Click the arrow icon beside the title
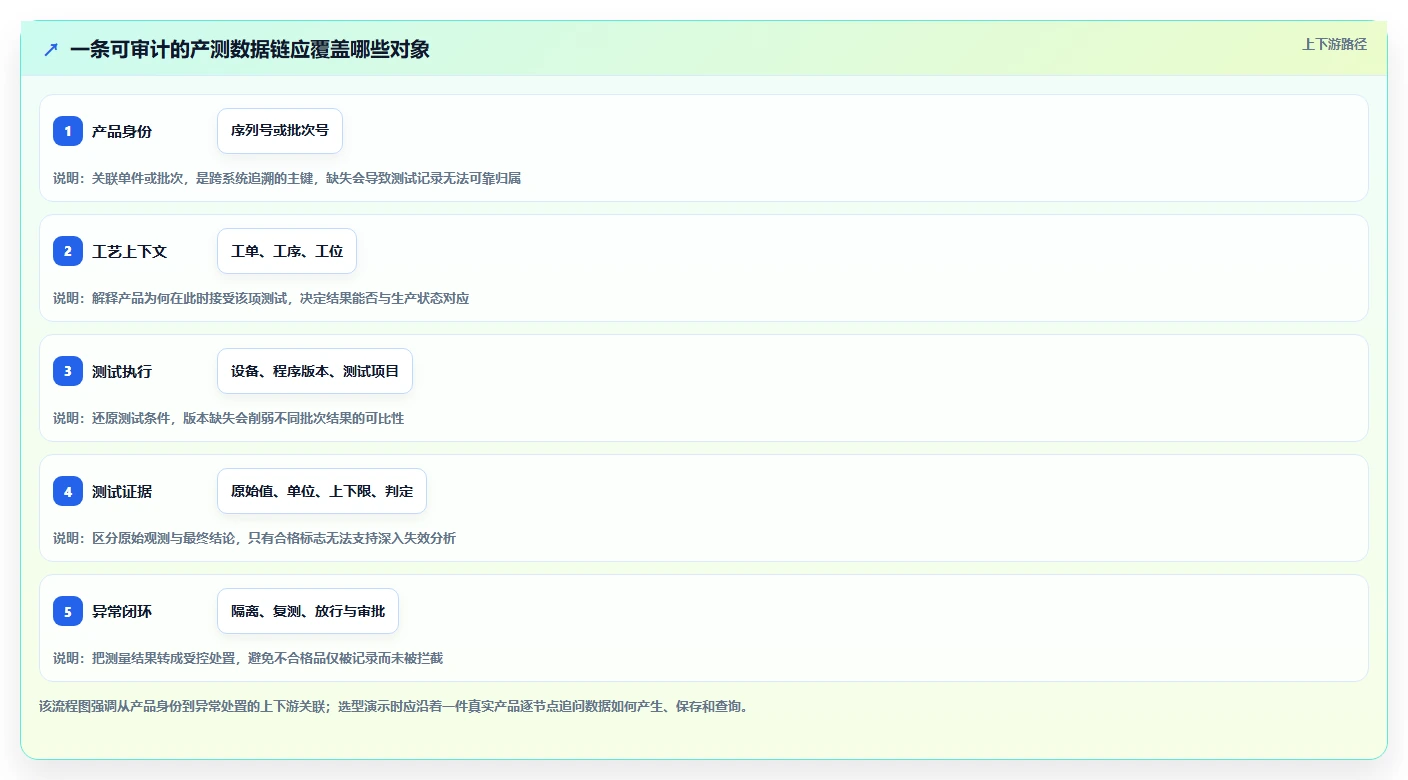Screen dimensions: 1408x780 coord(51,49)
